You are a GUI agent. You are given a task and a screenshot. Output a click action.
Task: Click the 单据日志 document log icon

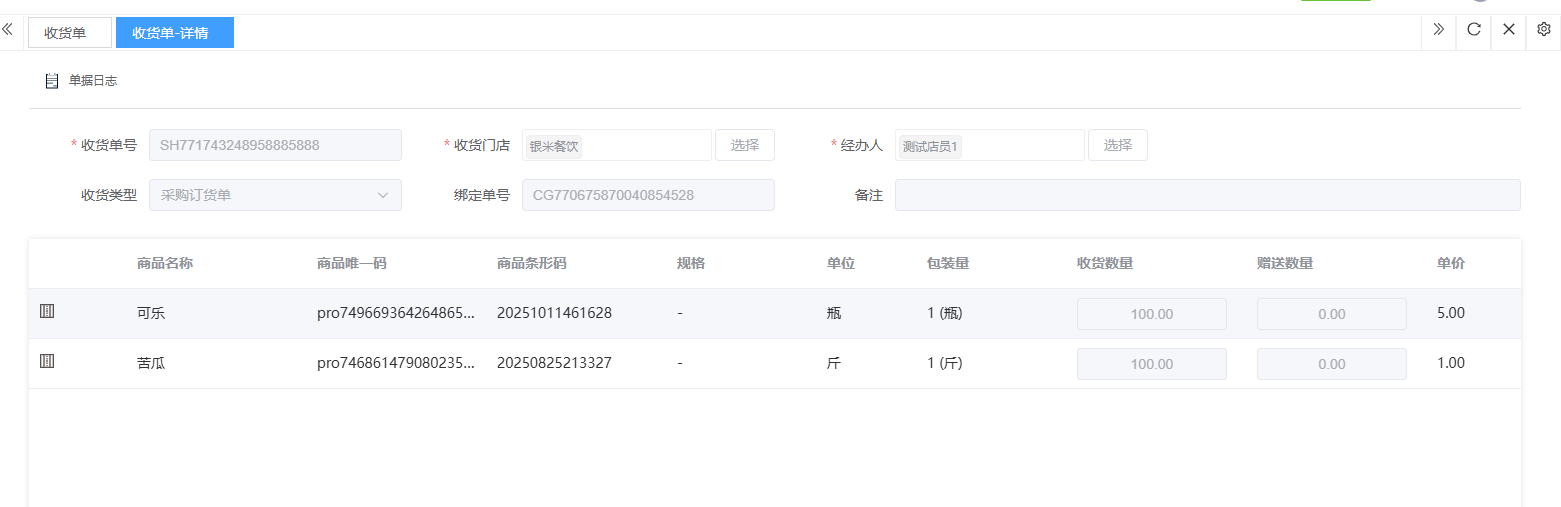coord(52,81)
